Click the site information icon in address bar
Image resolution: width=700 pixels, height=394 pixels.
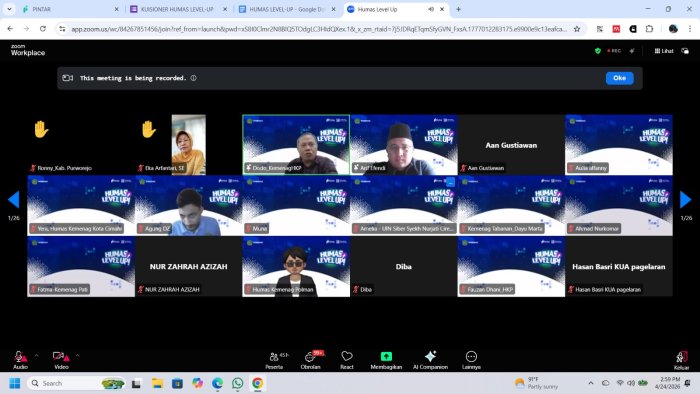(x=62, y=29)
